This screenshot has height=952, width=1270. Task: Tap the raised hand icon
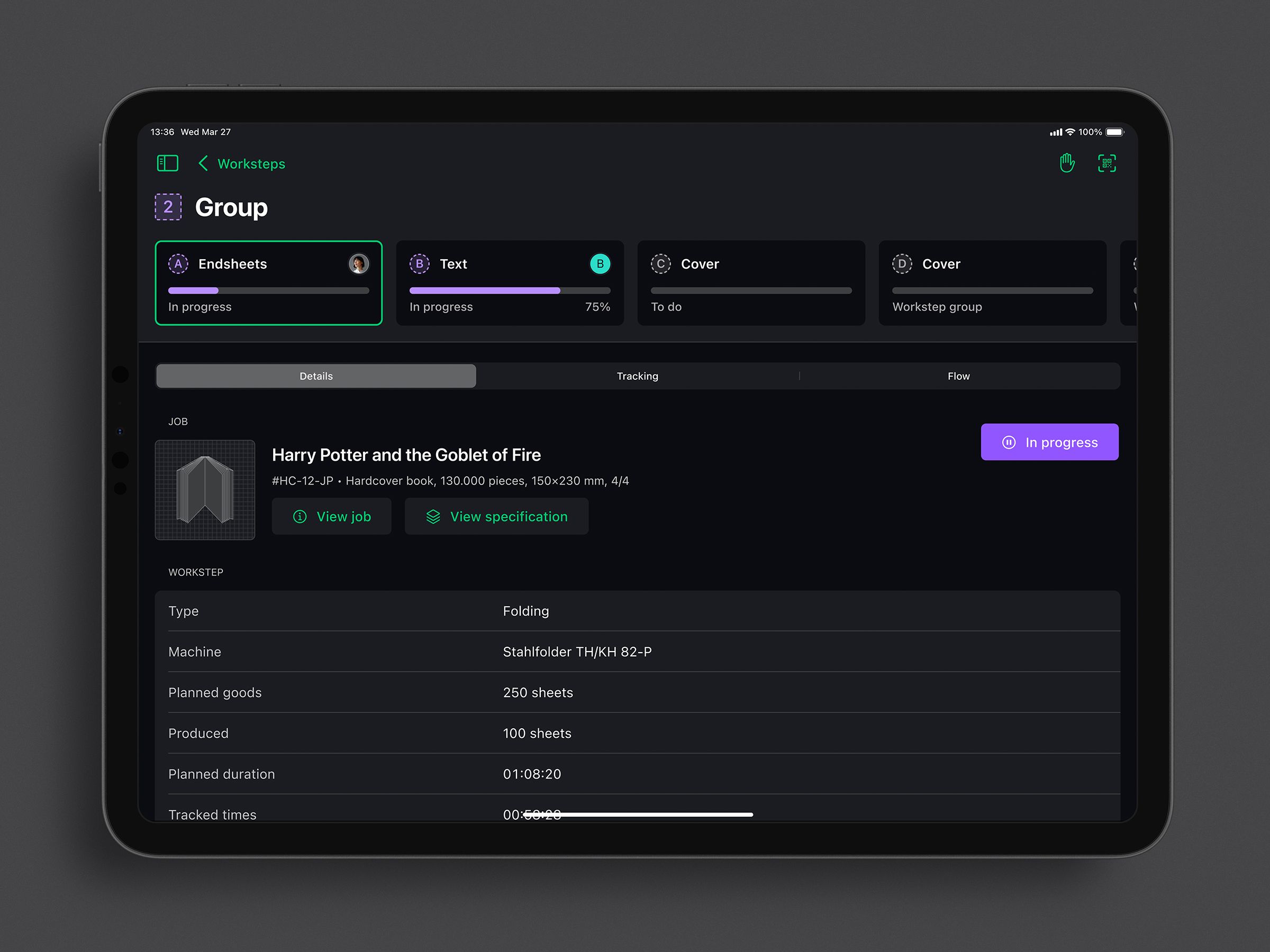1067,163
